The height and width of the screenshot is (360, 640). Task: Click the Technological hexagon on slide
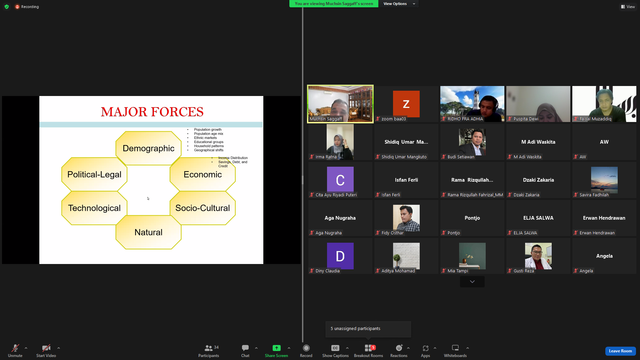94,208
